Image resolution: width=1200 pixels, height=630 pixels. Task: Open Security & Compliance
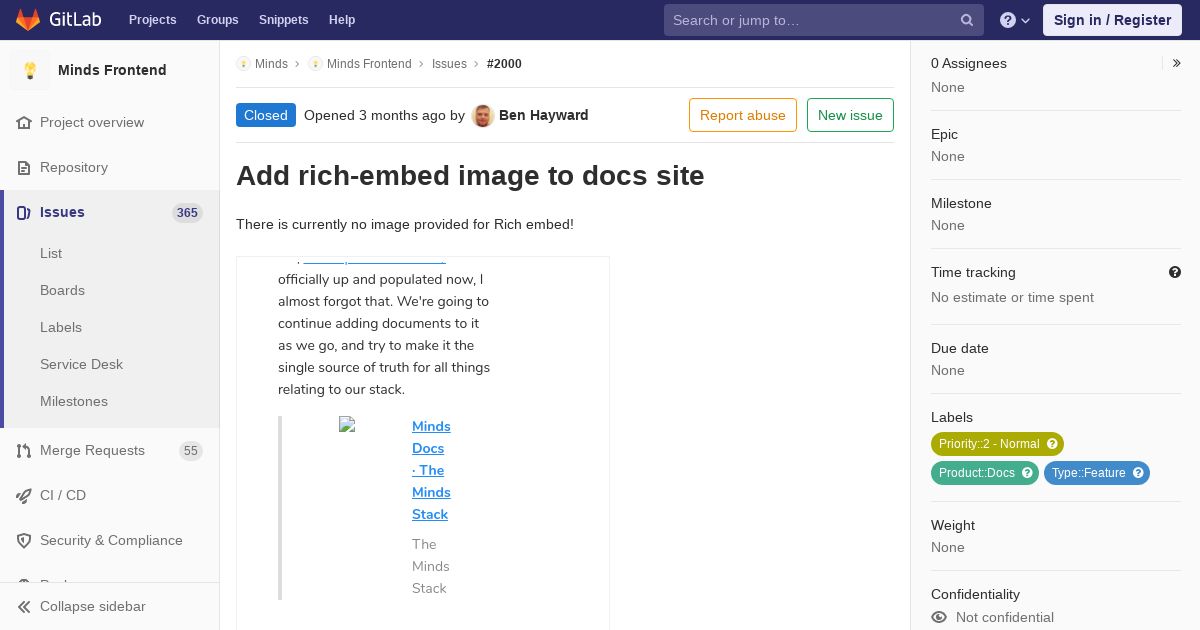point(111,540)
